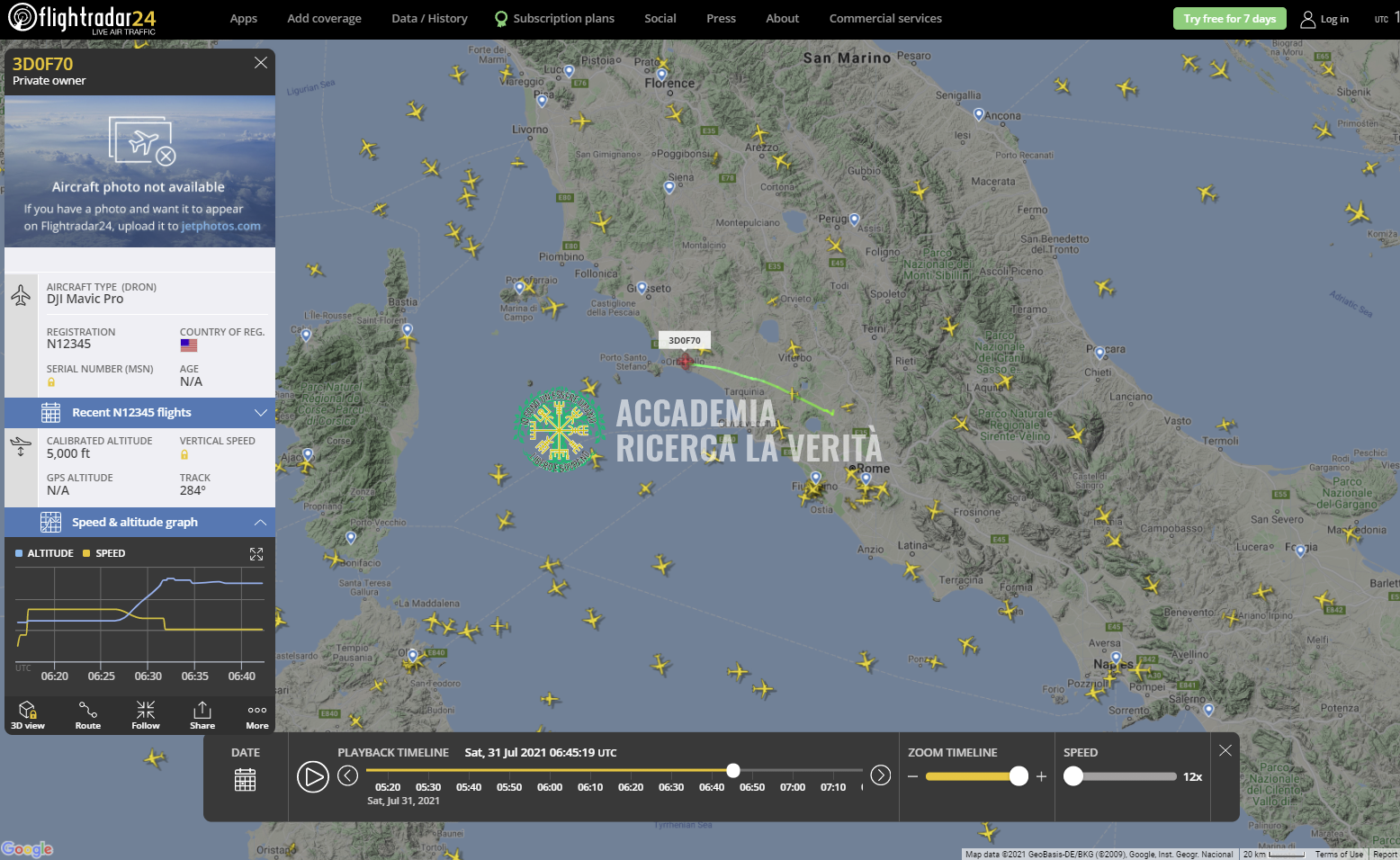The height and width of the screenshot is (860, 1400).
Task: Step the playback timeline forward
Action: [881, 775]
